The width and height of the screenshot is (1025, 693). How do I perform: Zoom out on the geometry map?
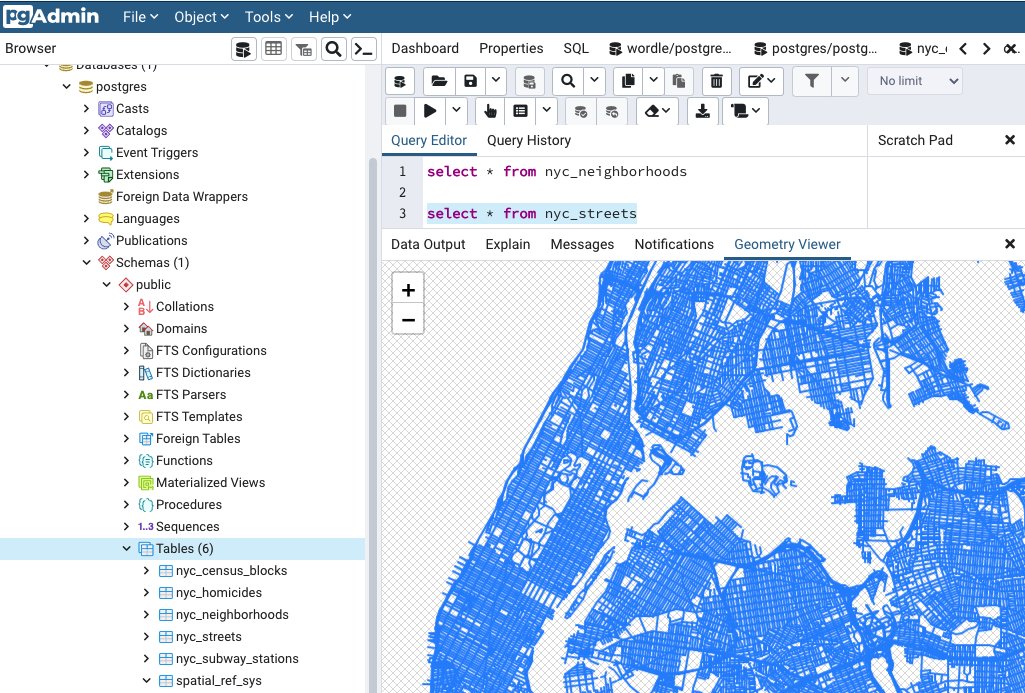pyautogui.click(x=408, y=318)
